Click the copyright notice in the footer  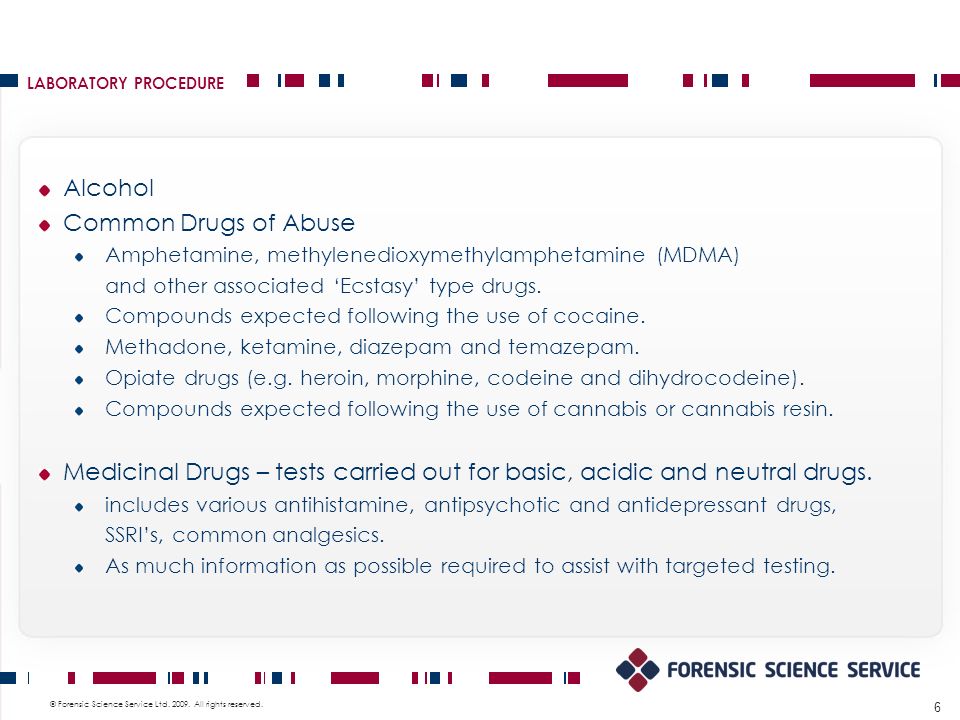point(156,704)
